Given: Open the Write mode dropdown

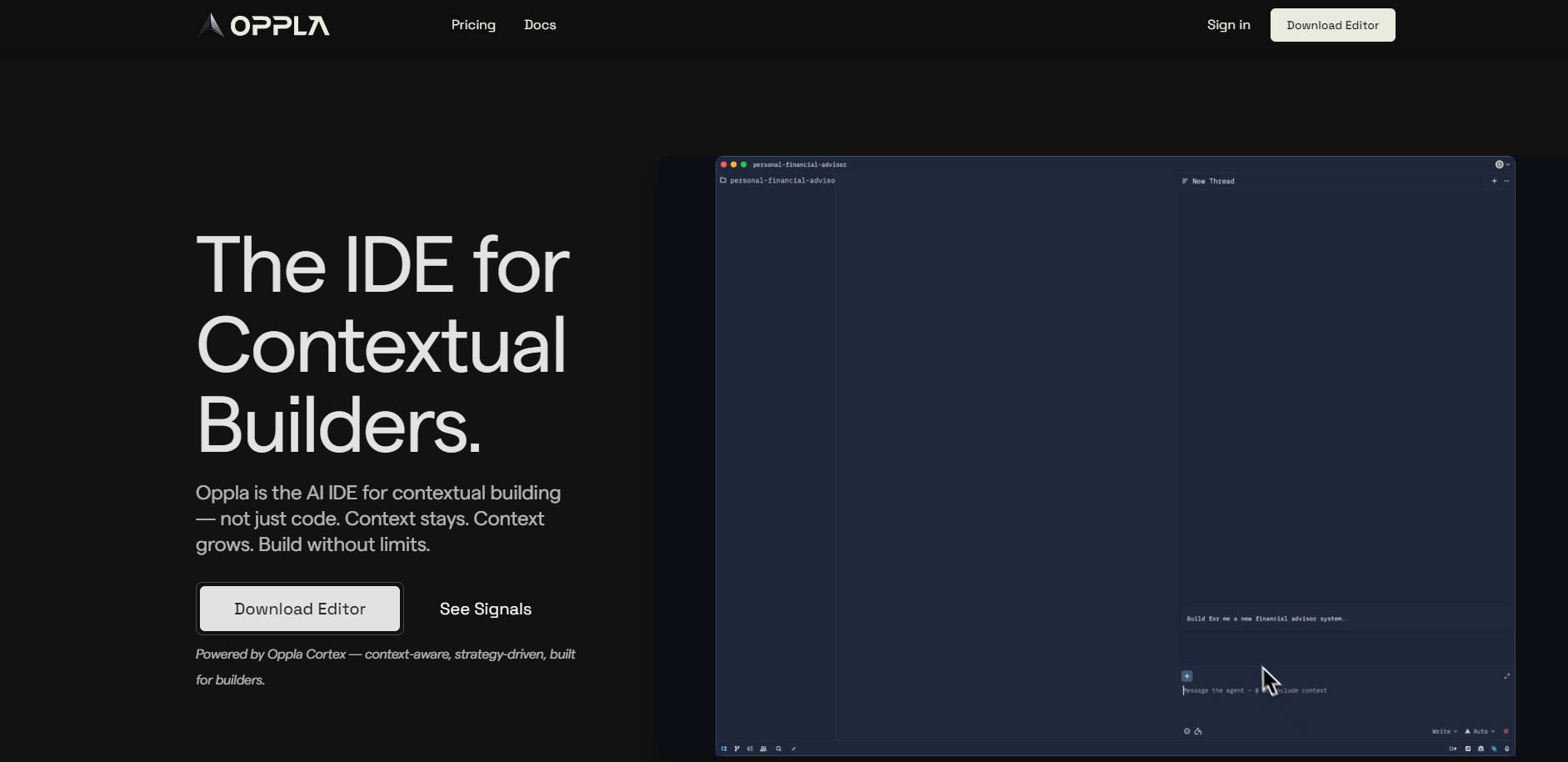Looking at the screenshot, I should 1444,731.
